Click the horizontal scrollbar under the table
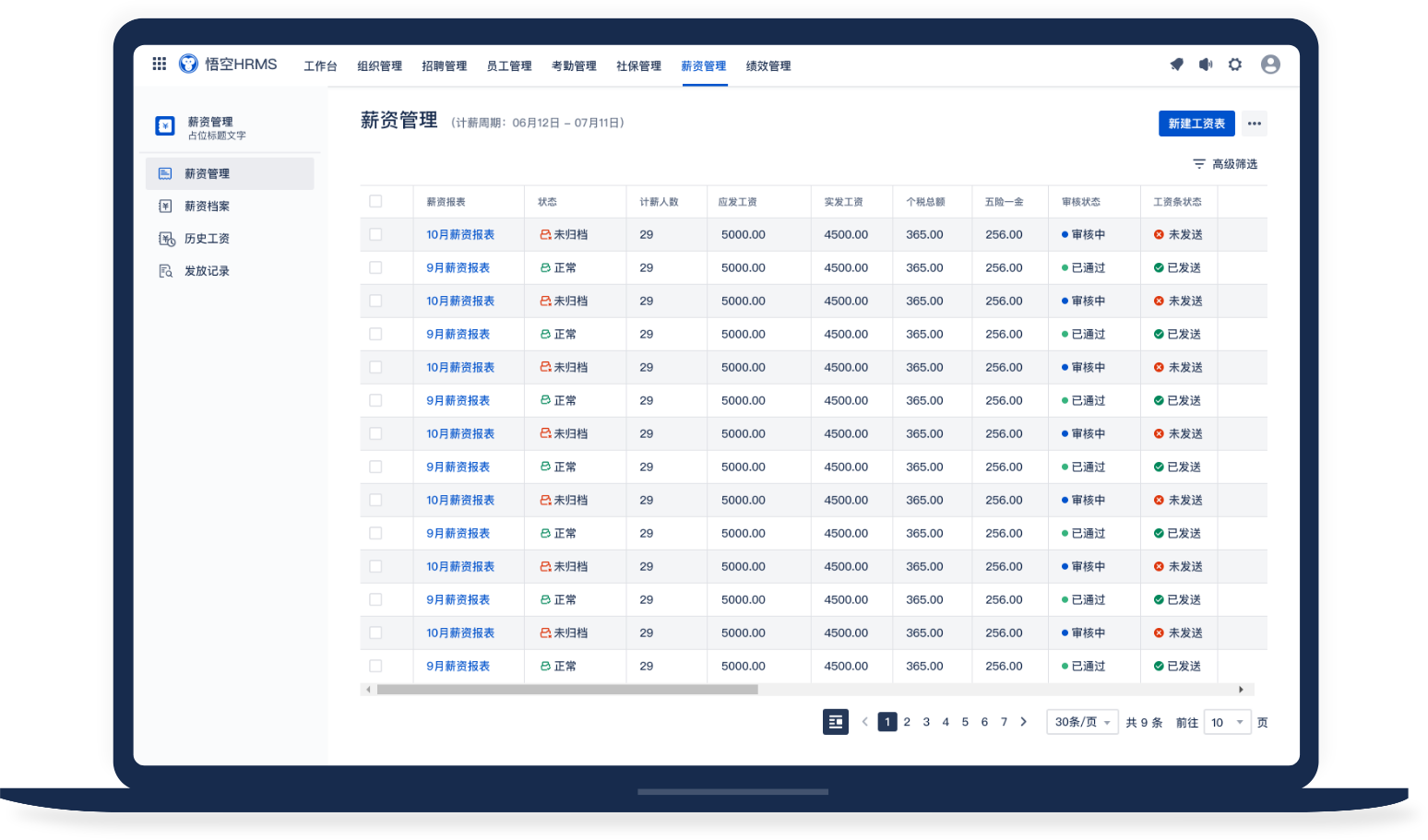 click(567, 690)
